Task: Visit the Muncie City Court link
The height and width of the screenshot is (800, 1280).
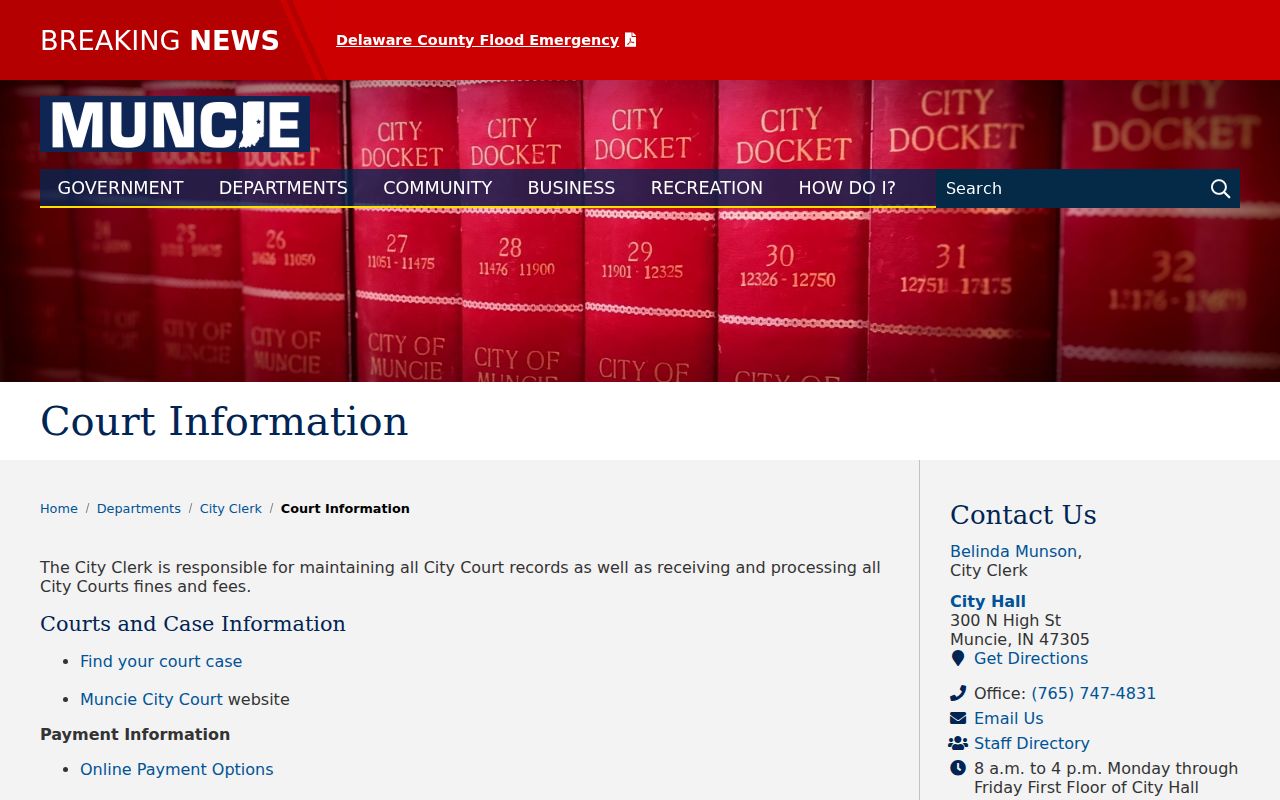Action: (x=152, y=699)
